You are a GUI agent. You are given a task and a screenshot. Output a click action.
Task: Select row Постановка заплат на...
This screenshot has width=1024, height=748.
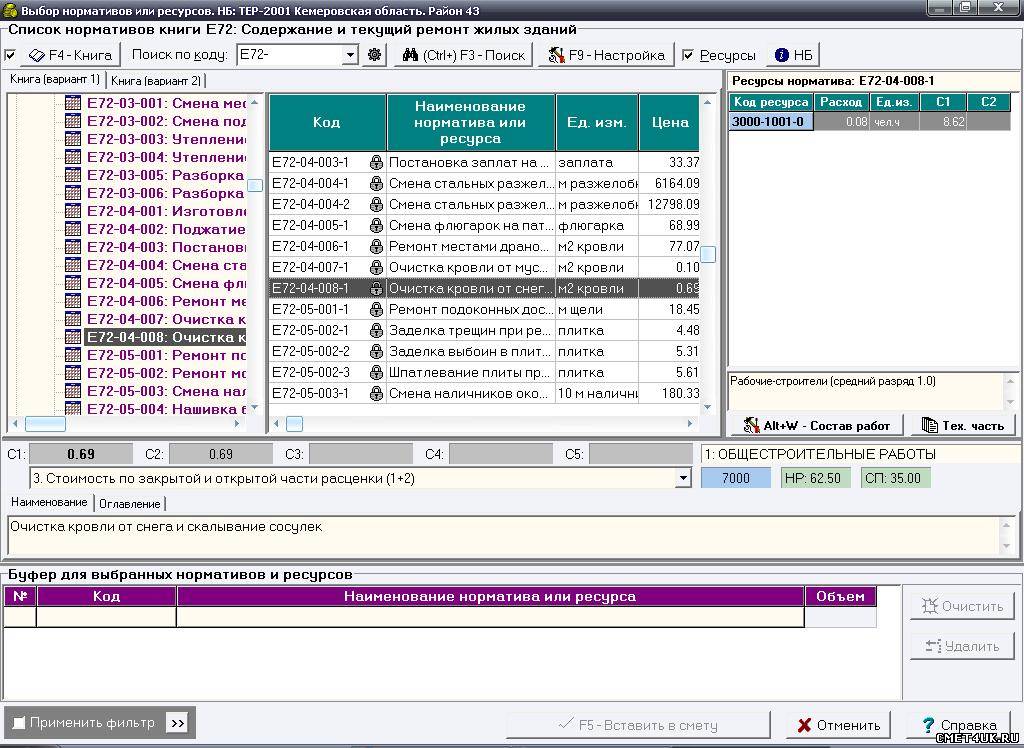click(x=484, y=162)
